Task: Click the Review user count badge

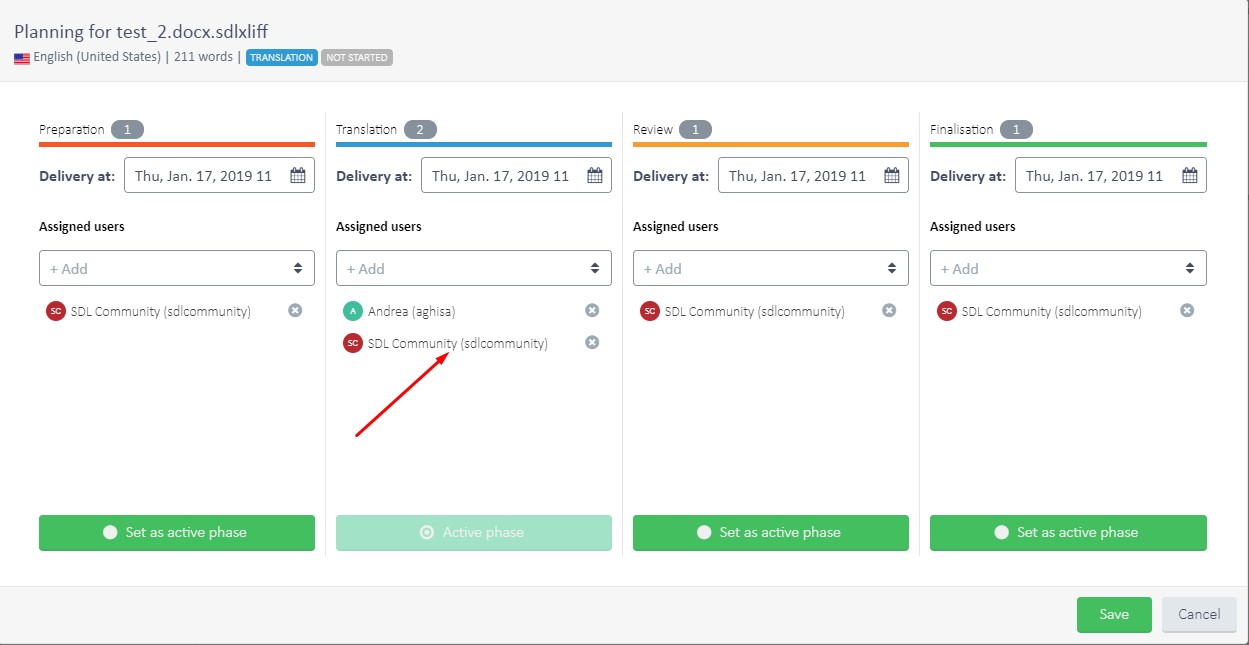Action: click(x=695, y=129)
